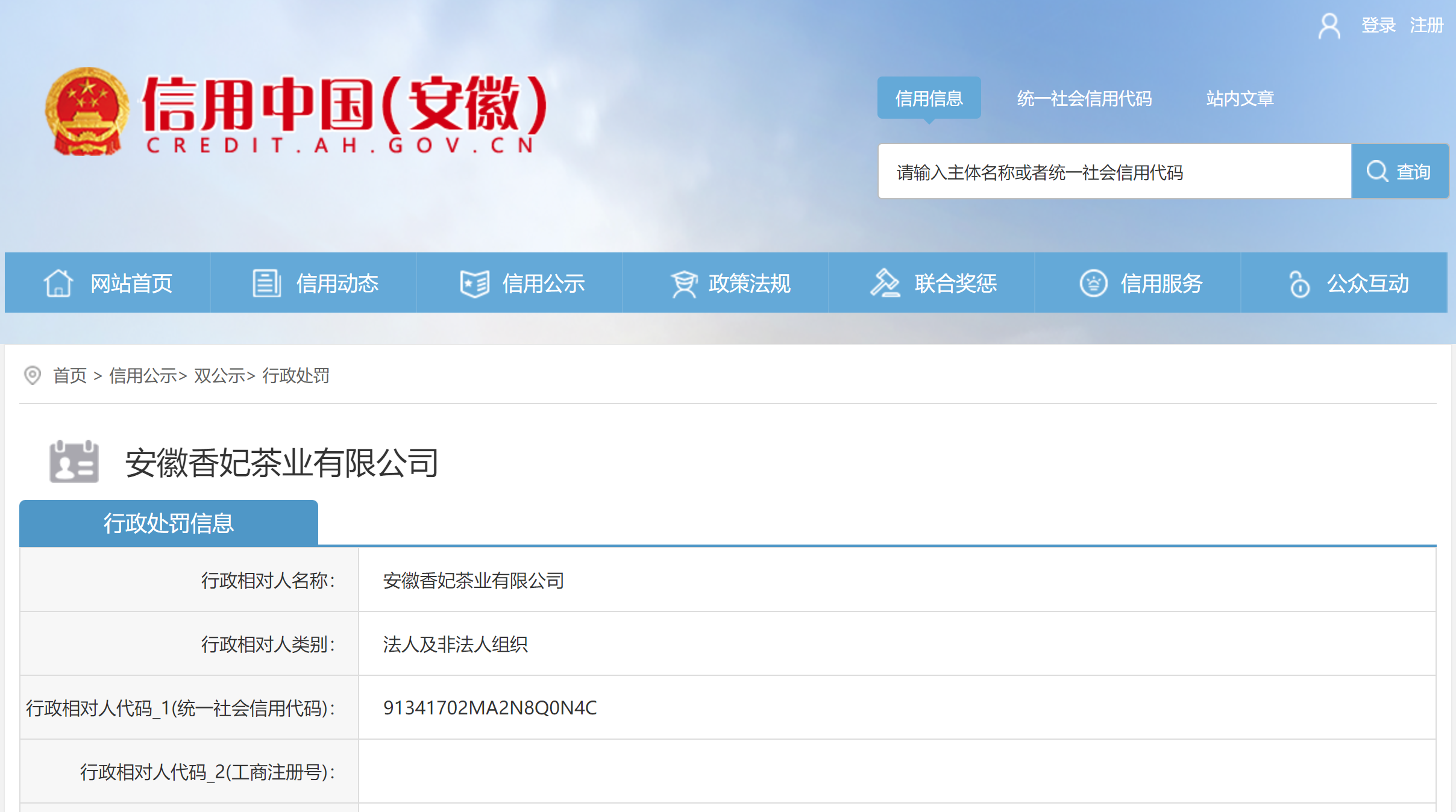
Task: Select the 信用信息 search tab
Action: pos(929,98)
